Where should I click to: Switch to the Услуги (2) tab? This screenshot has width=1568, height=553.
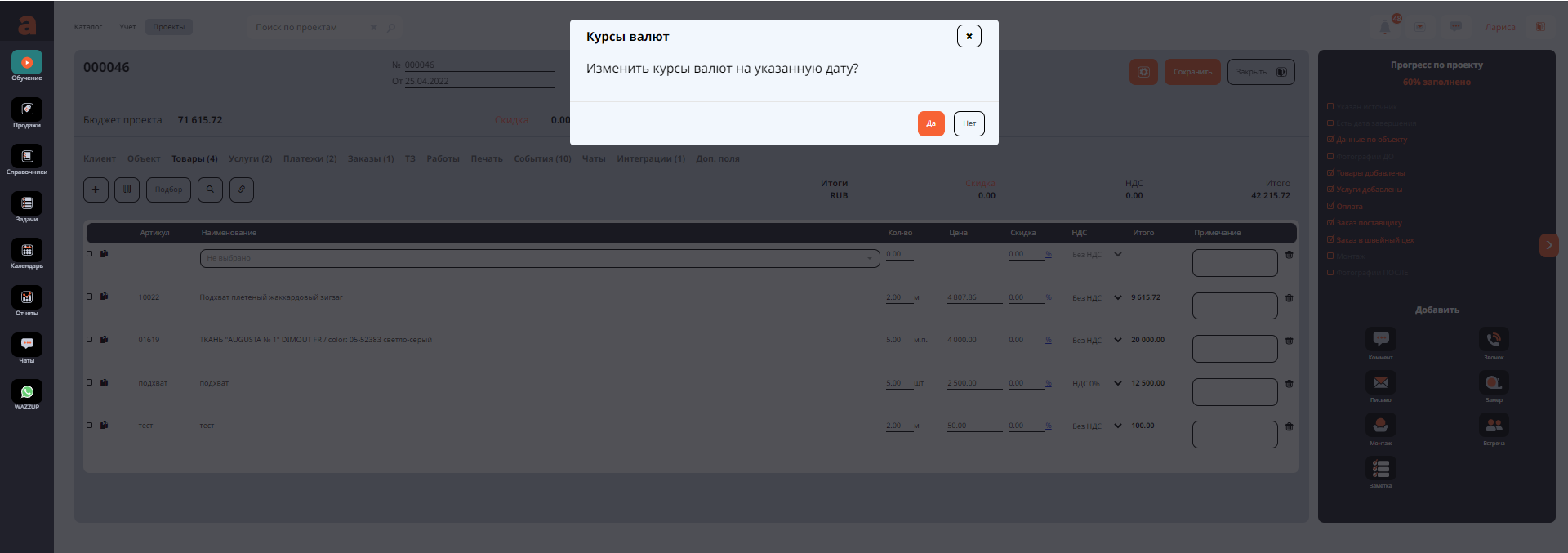click(250, 158)
